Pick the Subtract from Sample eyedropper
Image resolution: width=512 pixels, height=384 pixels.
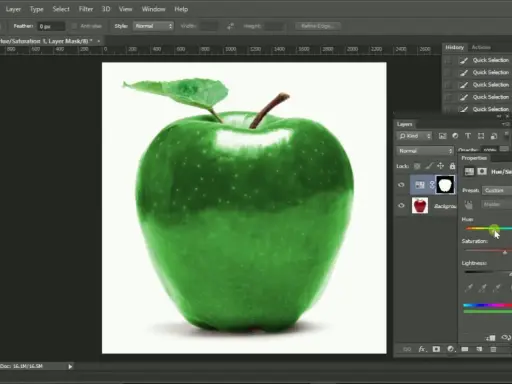tap(497, 288)
